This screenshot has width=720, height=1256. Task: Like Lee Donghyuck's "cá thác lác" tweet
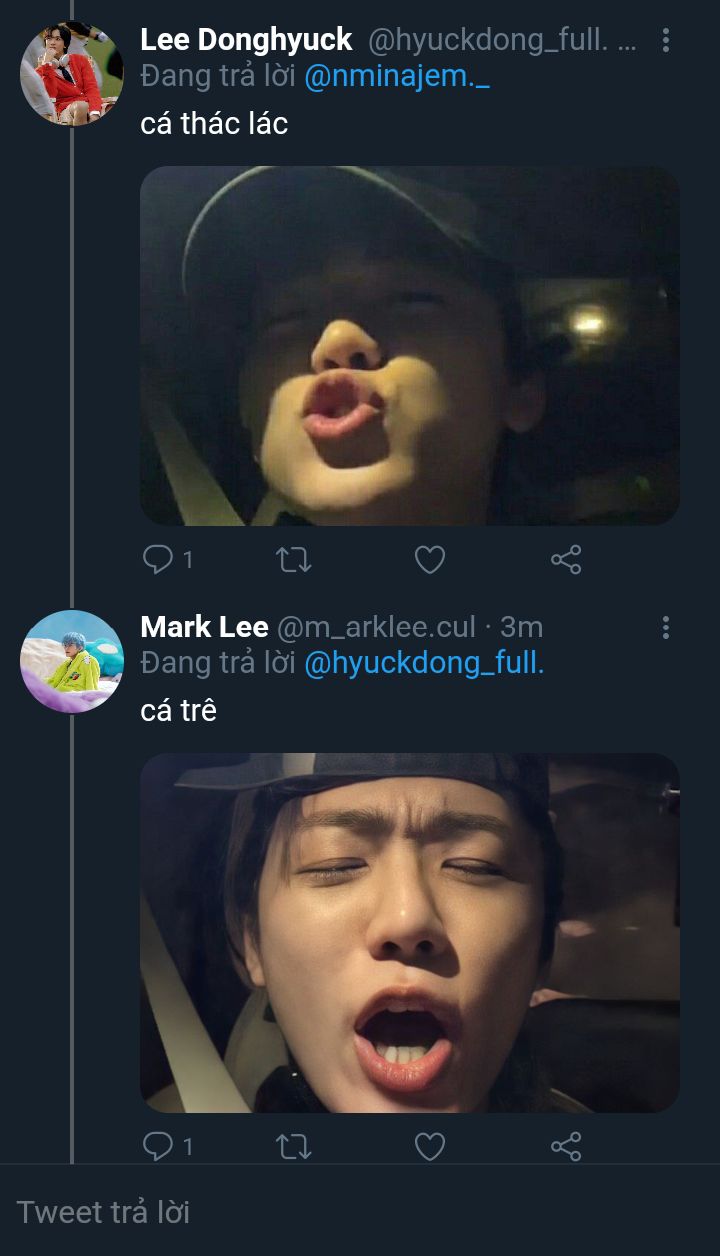[429, 559]
